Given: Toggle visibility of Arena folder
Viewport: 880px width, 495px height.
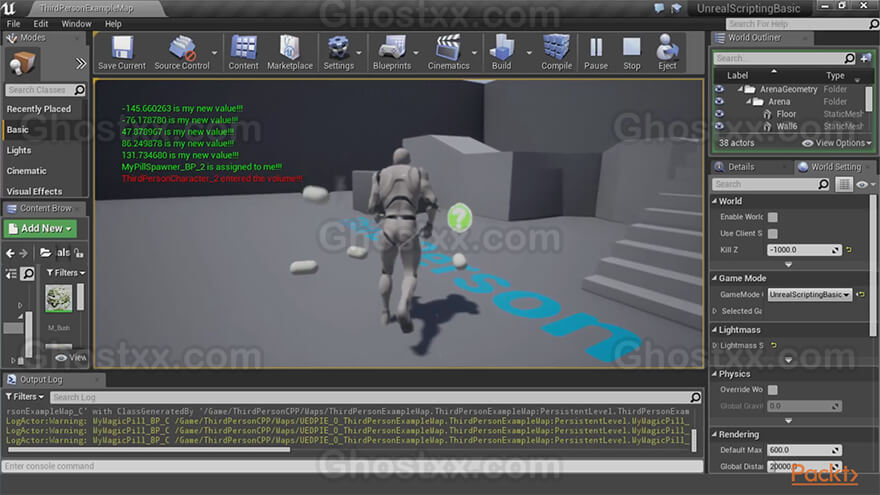Looking at the screenshot, I should [x=719, y=102].
